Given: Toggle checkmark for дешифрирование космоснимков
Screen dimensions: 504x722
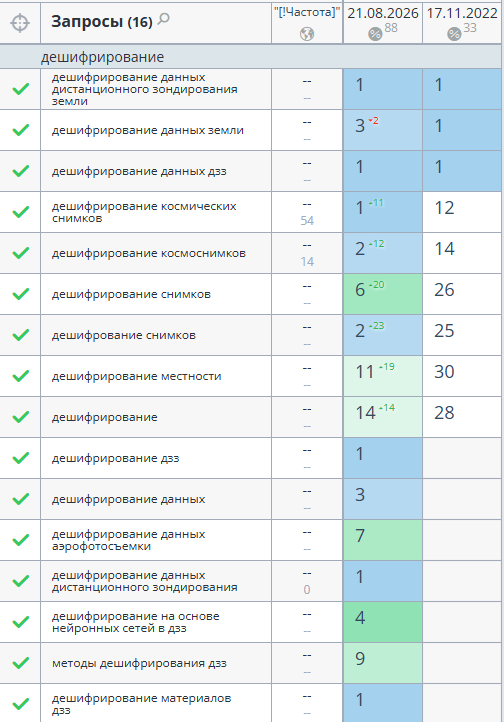Looking at the screenshot, I should [20, 253].
